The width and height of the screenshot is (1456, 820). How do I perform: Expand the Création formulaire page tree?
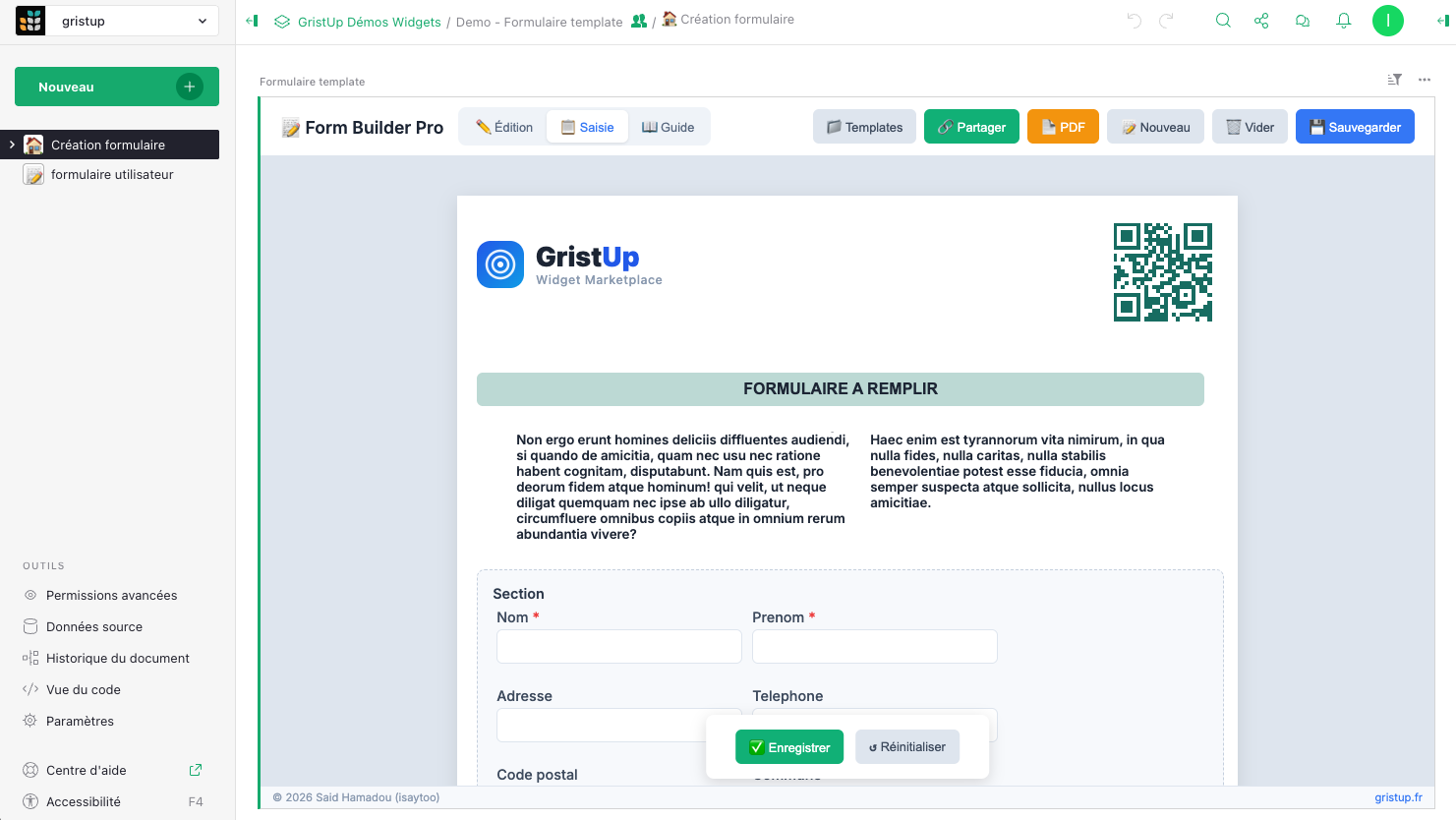[x=12, y=145]
